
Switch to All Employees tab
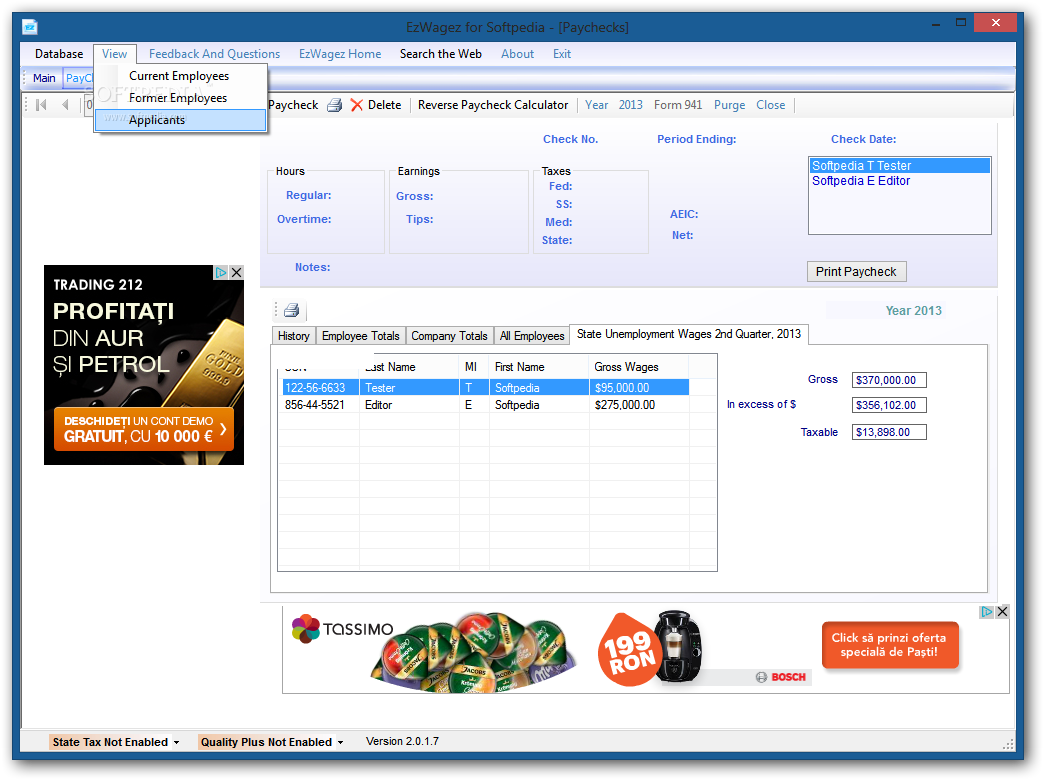point(531,336)
